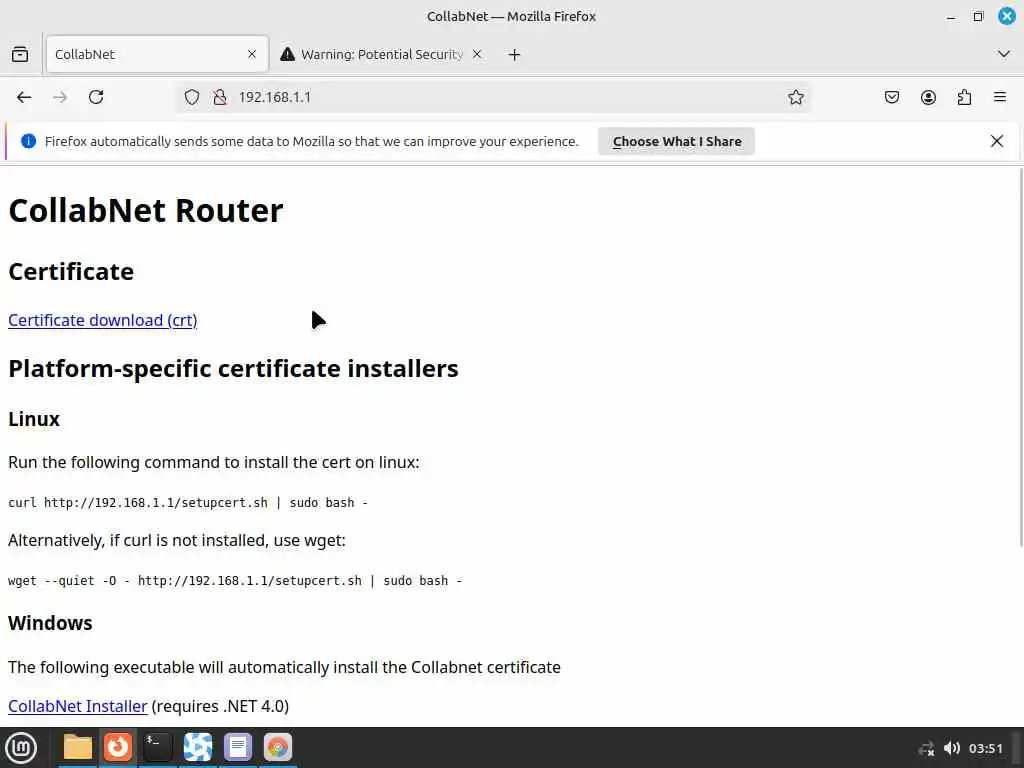Screen dimensions: 1024x768
Task: Bookmark this page with the star
Action: (x=795, y=97)
